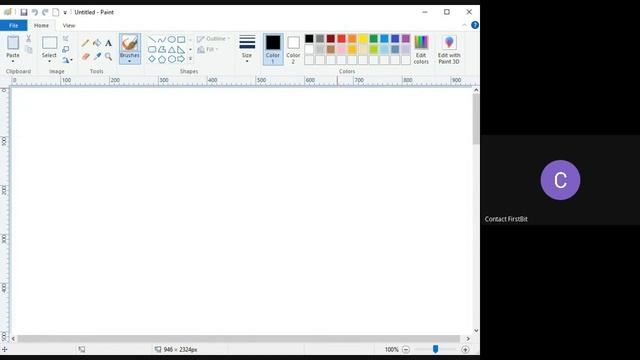Click the zoom in plus button
The height and width of the screenshot is (360, 640).
click(x=465, y=349)
